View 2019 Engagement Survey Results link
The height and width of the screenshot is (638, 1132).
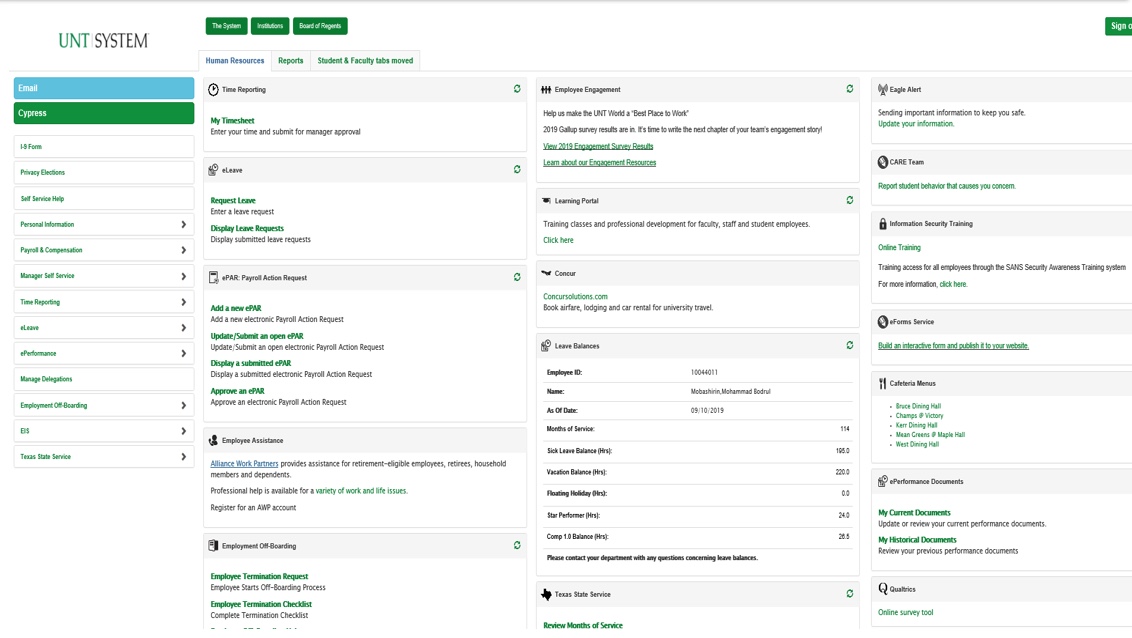(x=598, y=147)
